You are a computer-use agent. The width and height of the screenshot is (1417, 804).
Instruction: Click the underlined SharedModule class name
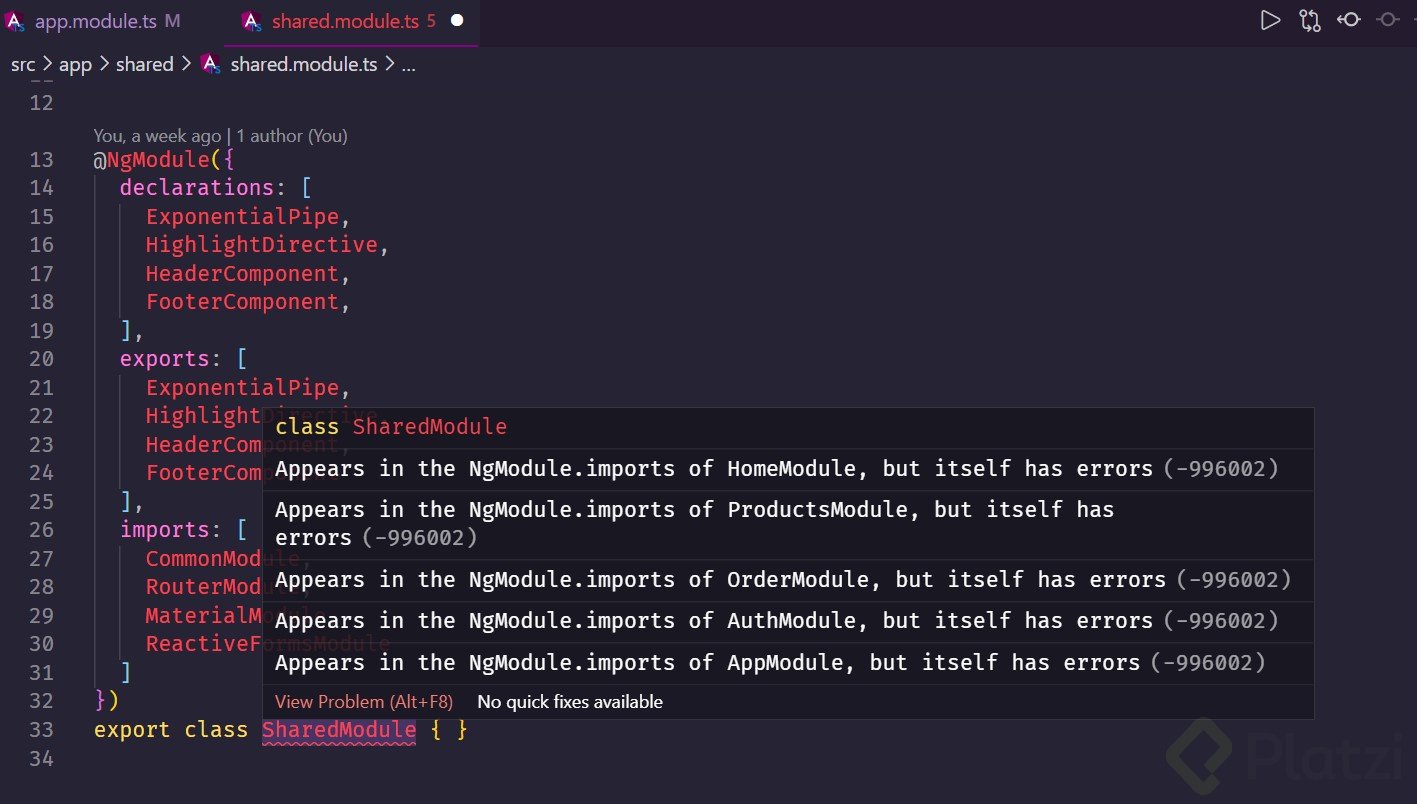[339, 730]
